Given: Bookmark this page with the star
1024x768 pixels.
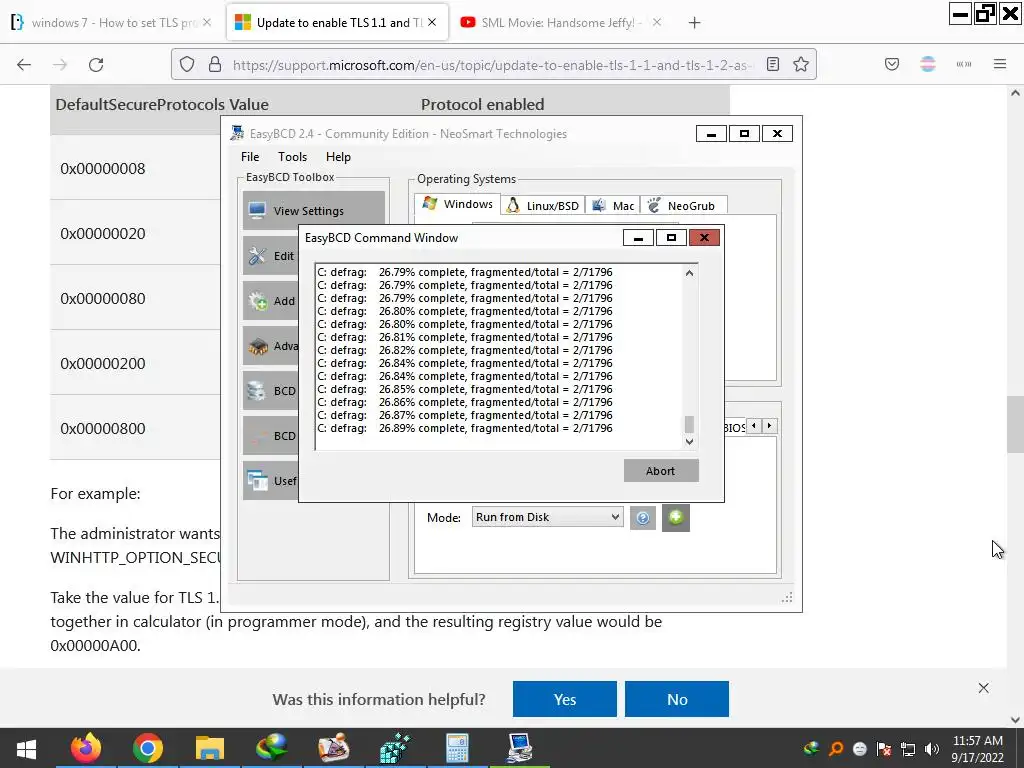Looking at the screenshot, I should click(801, 65).
